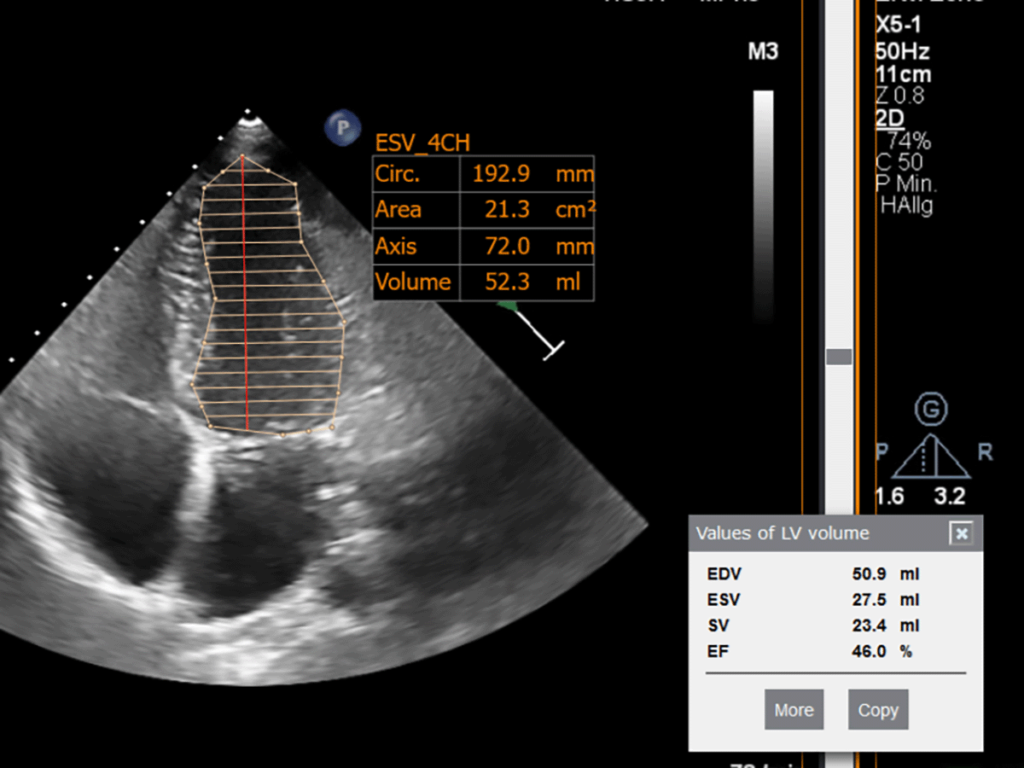This screenshot has height=768, width=1024.
Task: Select the Circ. 192.9 mm value
Action: coord(501,174)
